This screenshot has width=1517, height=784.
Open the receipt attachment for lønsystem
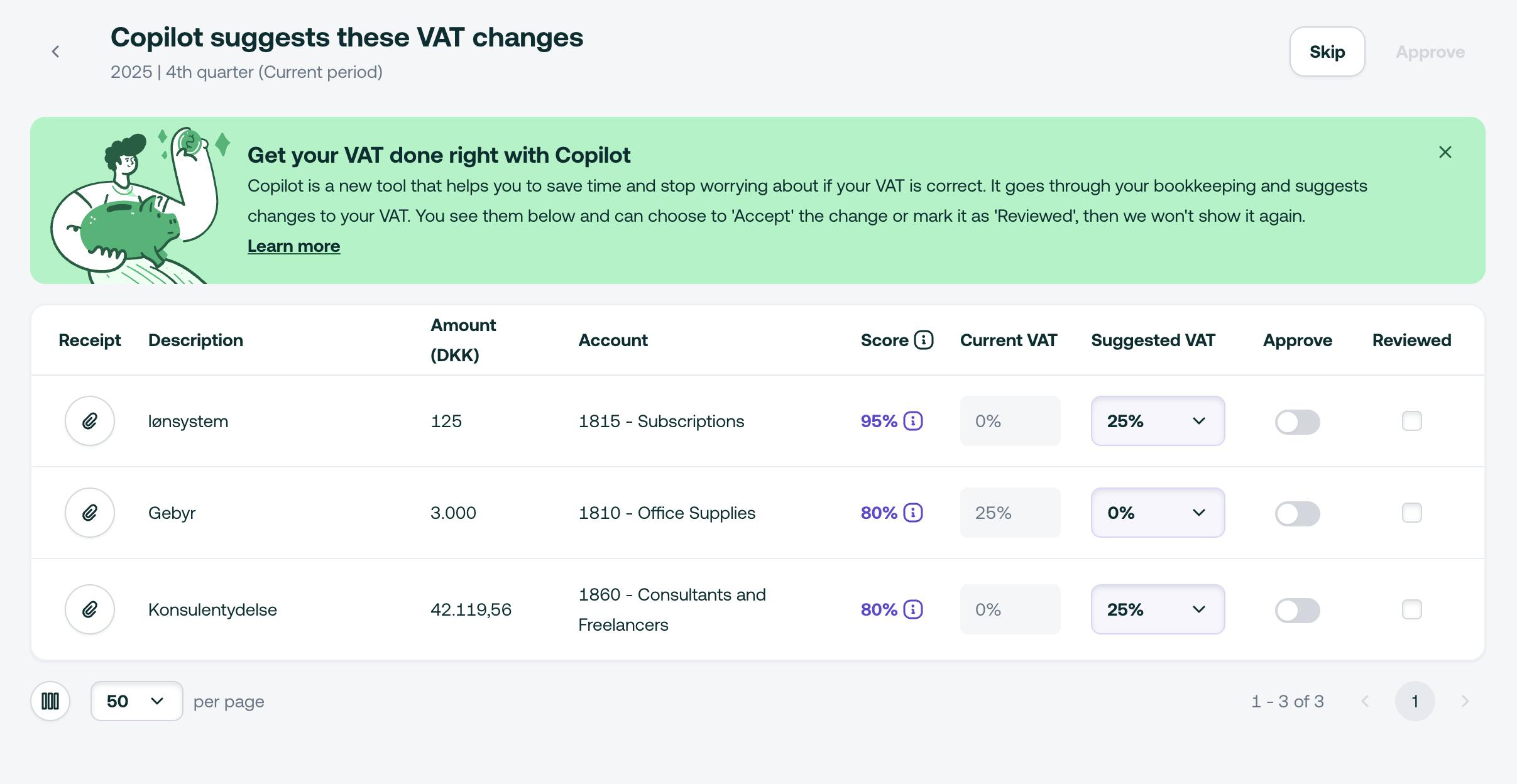pos(90,421)
